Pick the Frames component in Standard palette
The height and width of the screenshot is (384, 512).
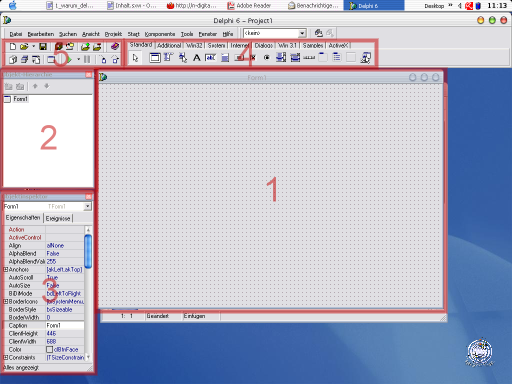coord(155,58)
